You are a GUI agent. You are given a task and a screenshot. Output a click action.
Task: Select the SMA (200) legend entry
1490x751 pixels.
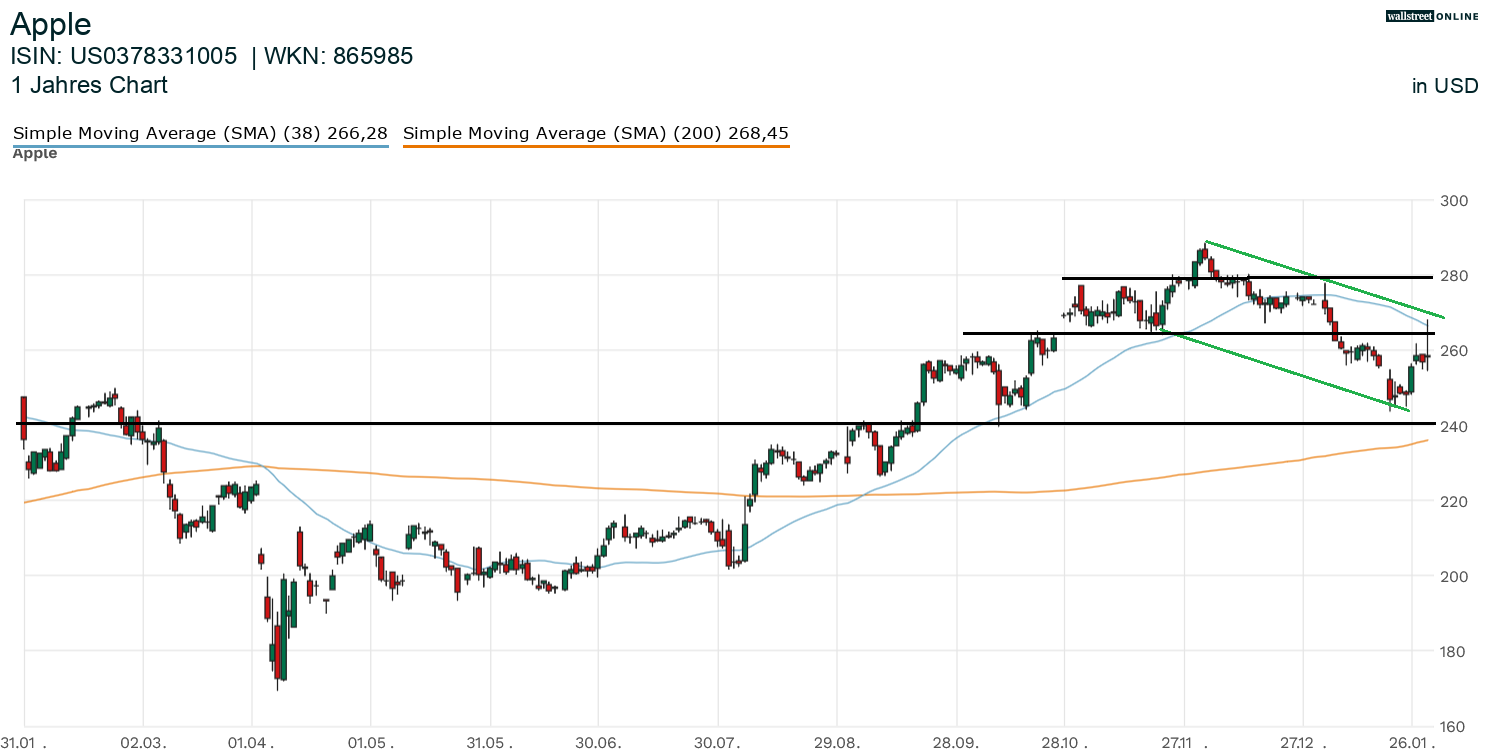pyautogui.click(x=596, y=133)
